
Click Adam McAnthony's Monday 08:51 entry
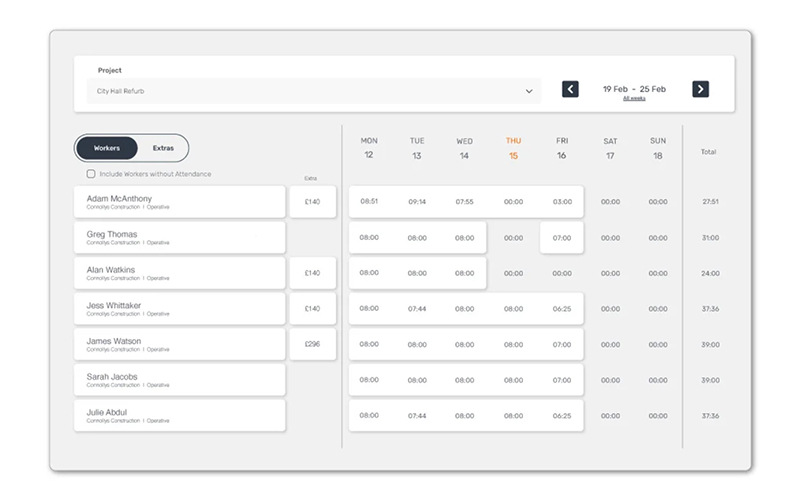point(369,202)
